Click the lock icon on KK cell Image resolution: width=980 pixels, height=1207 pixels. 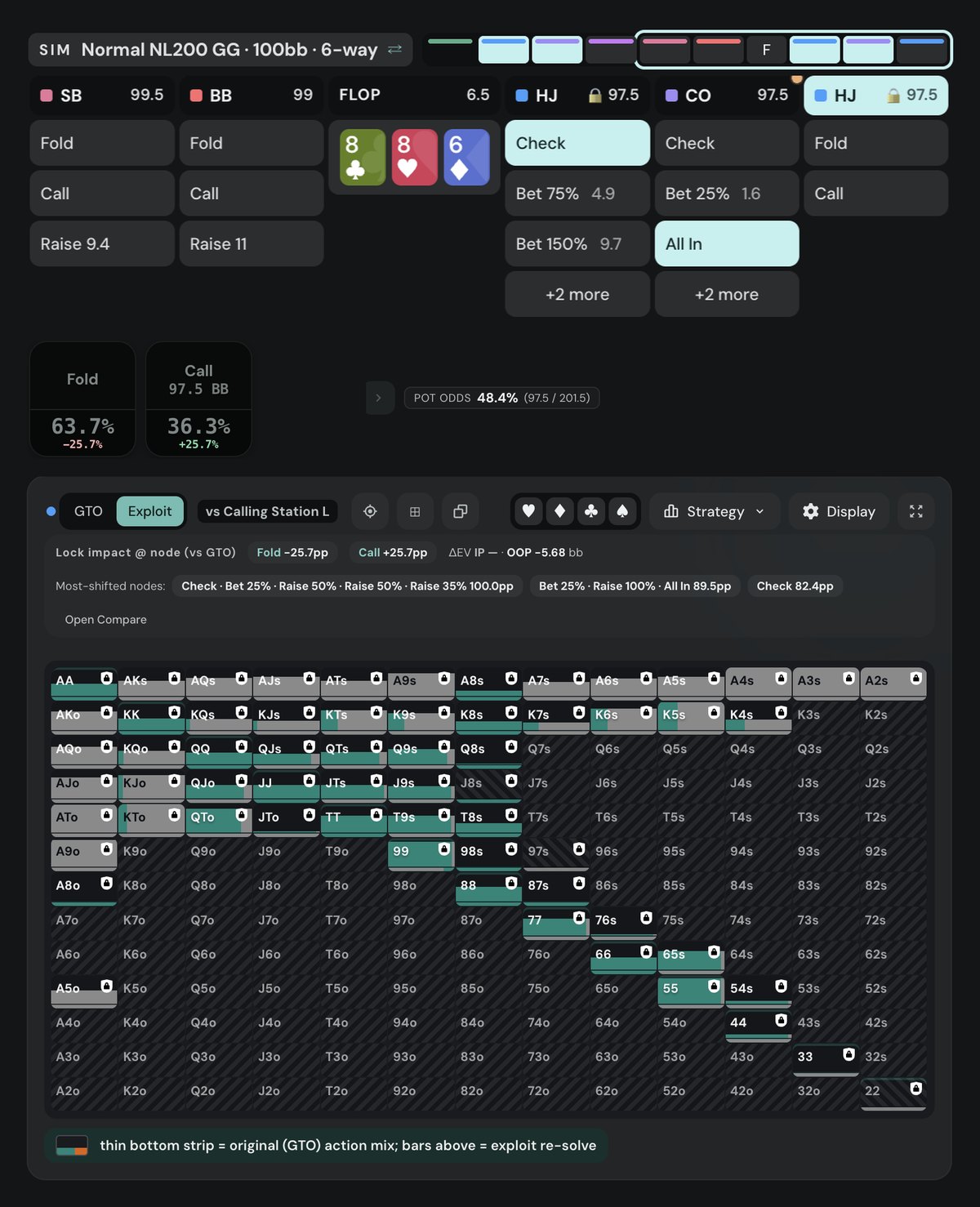pos(174,713)
